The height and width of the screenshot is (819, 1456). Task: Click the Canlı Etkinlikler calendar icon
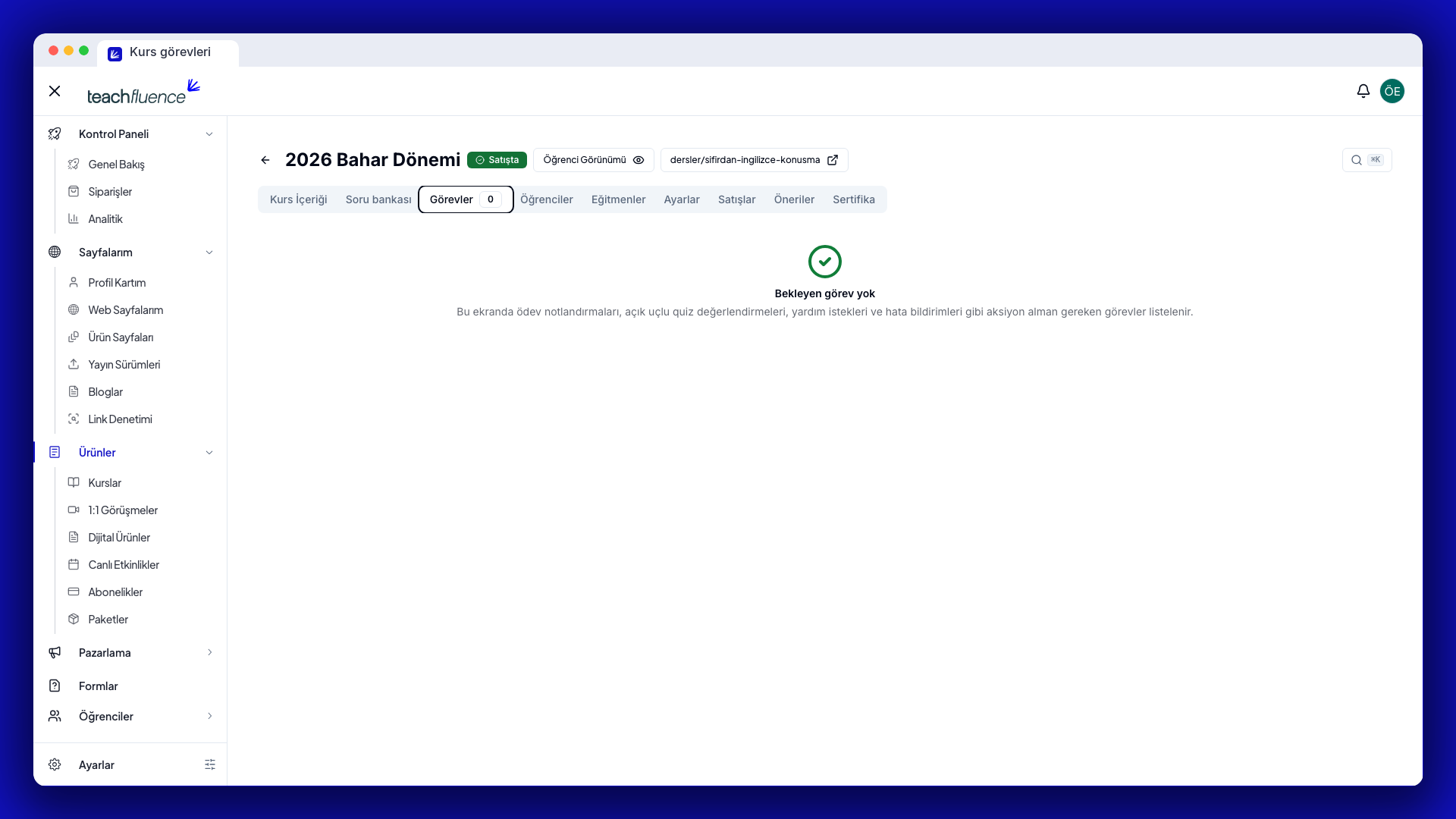click(x=74, y=564)
